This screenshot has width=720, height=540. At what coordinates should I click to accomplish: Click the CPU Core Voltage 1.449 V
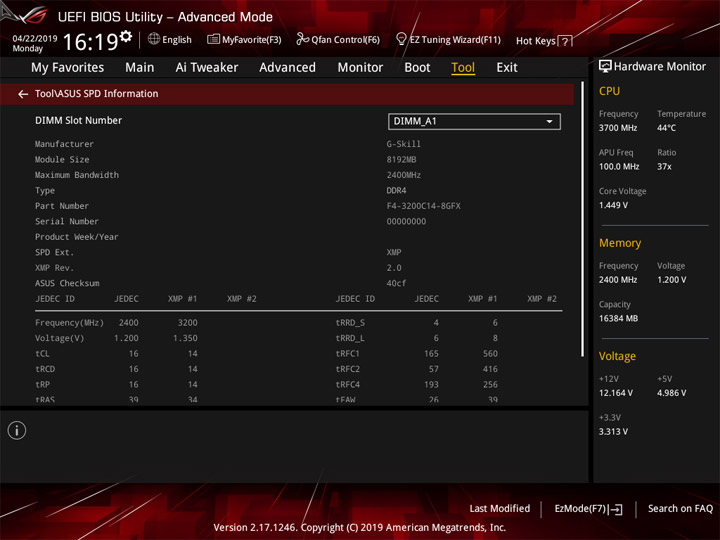613,205
